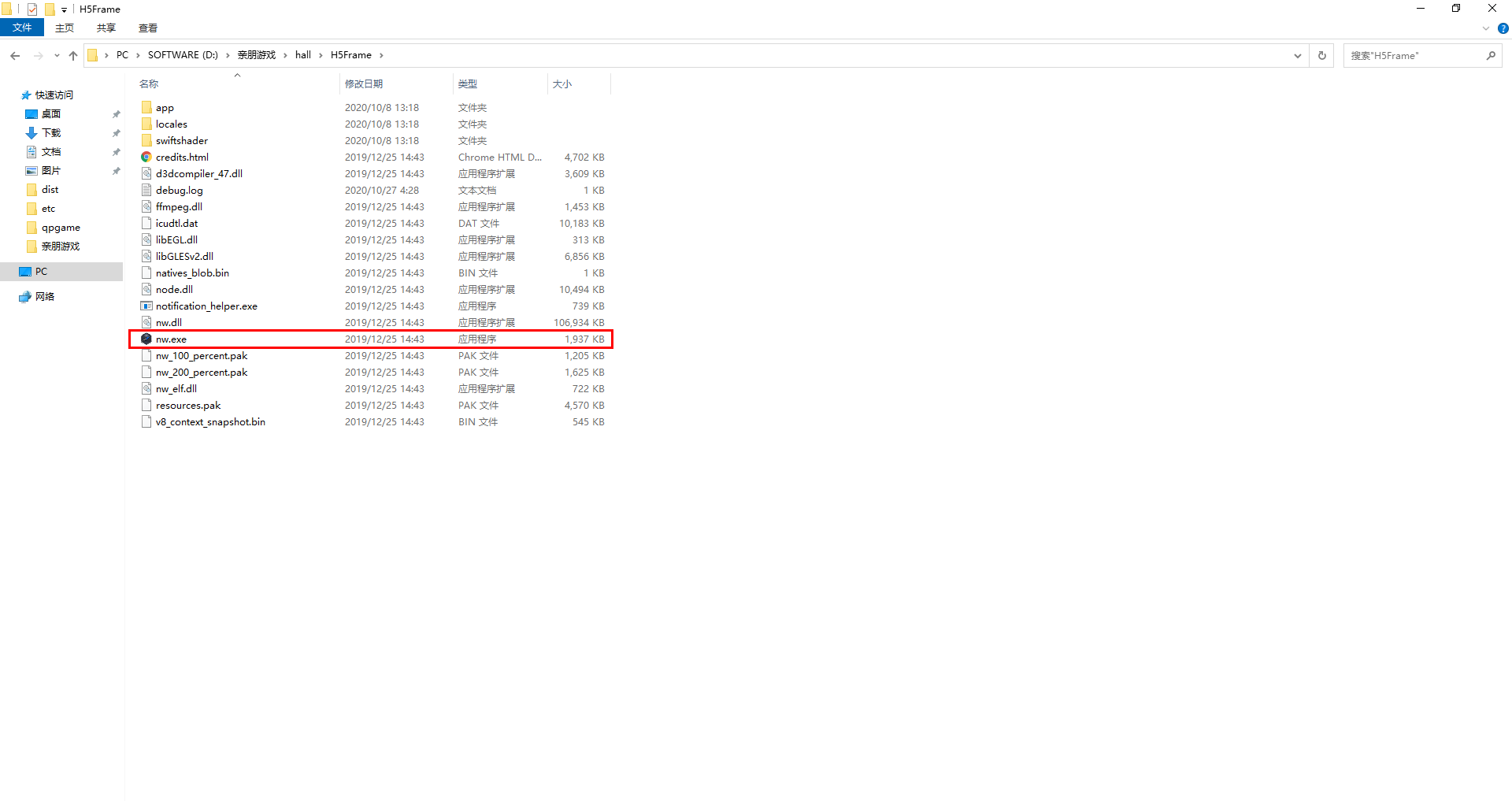Expand the address bar history dropdown

pos(1297,55)
